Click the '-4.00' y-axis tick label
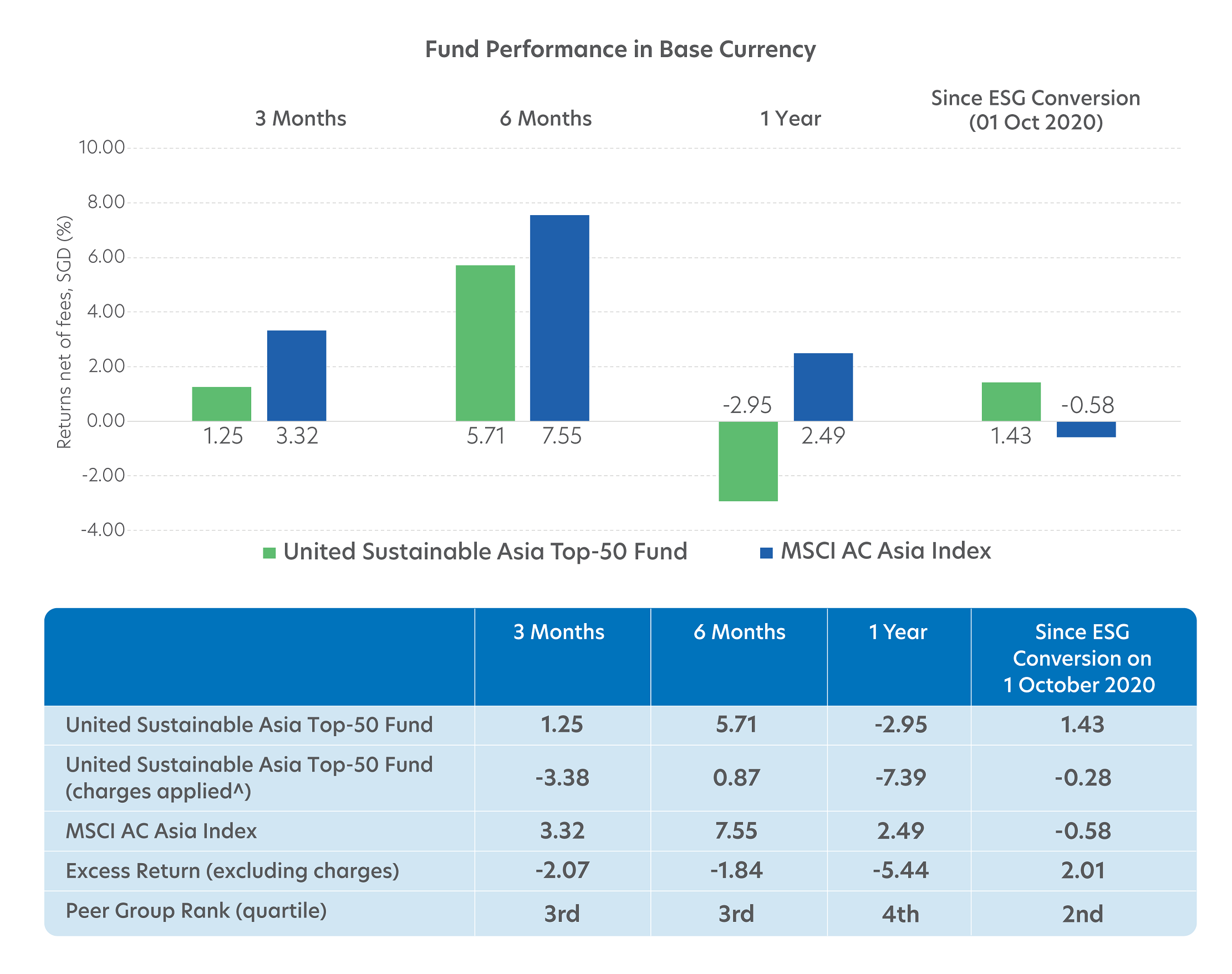 (103, 530)
